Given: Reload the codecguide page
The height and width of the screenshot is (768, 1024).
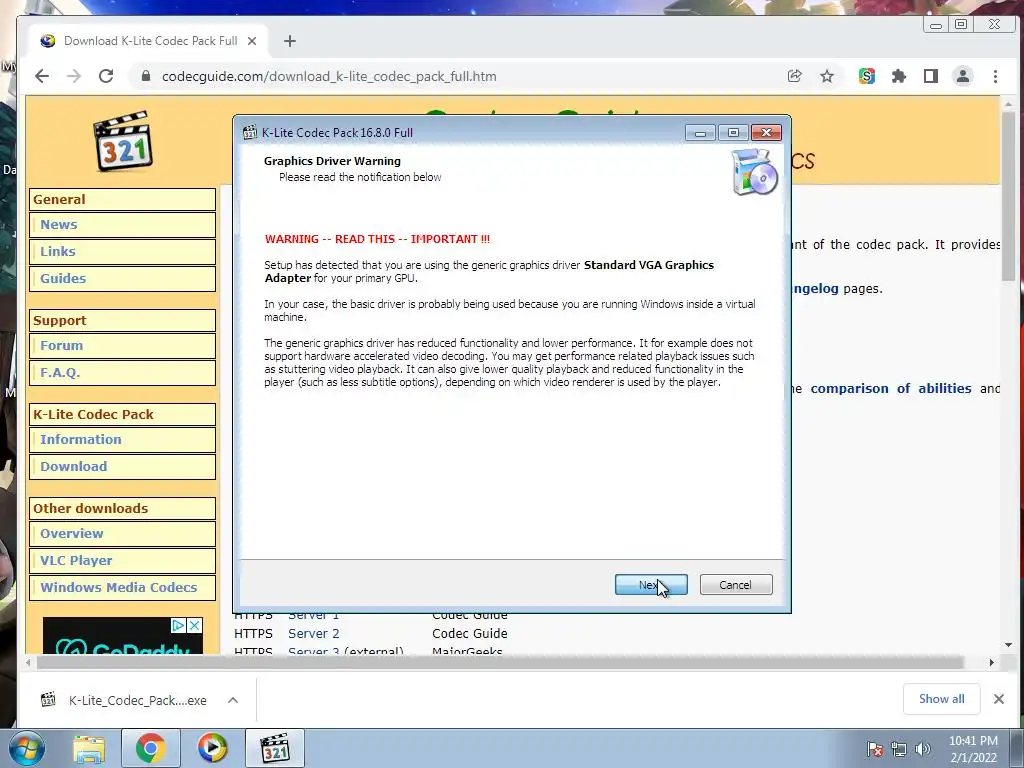Looking at the screenshot, I should click(x=106, y=76).
